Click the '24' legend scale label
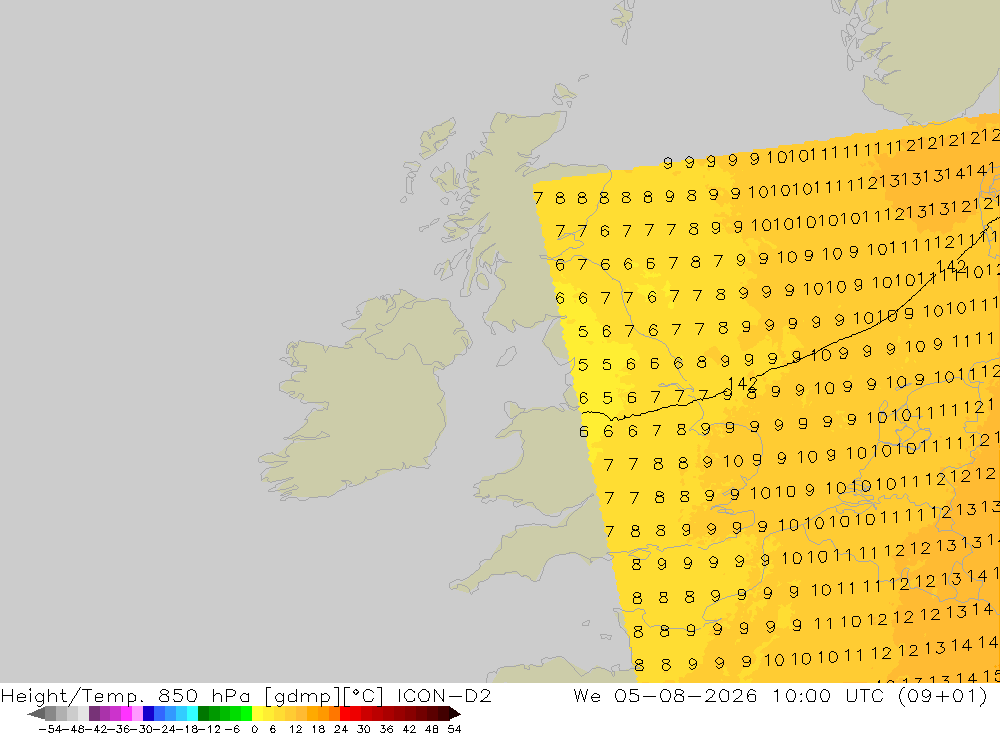Screen dimensions: 1000x733 pyautogui.click(x=341, y=729)
